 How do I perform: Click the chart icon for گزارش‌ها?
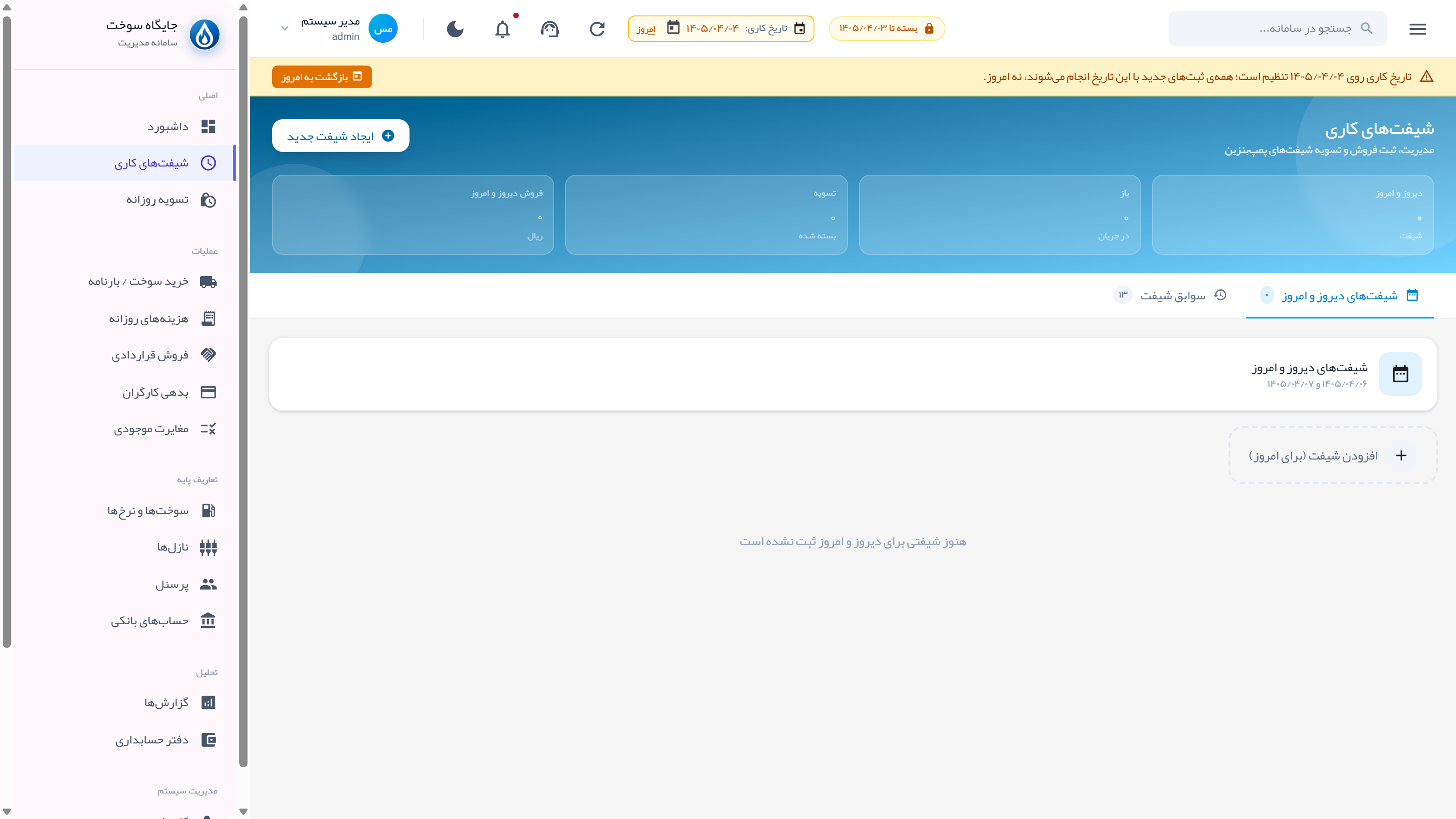point(208,703)
